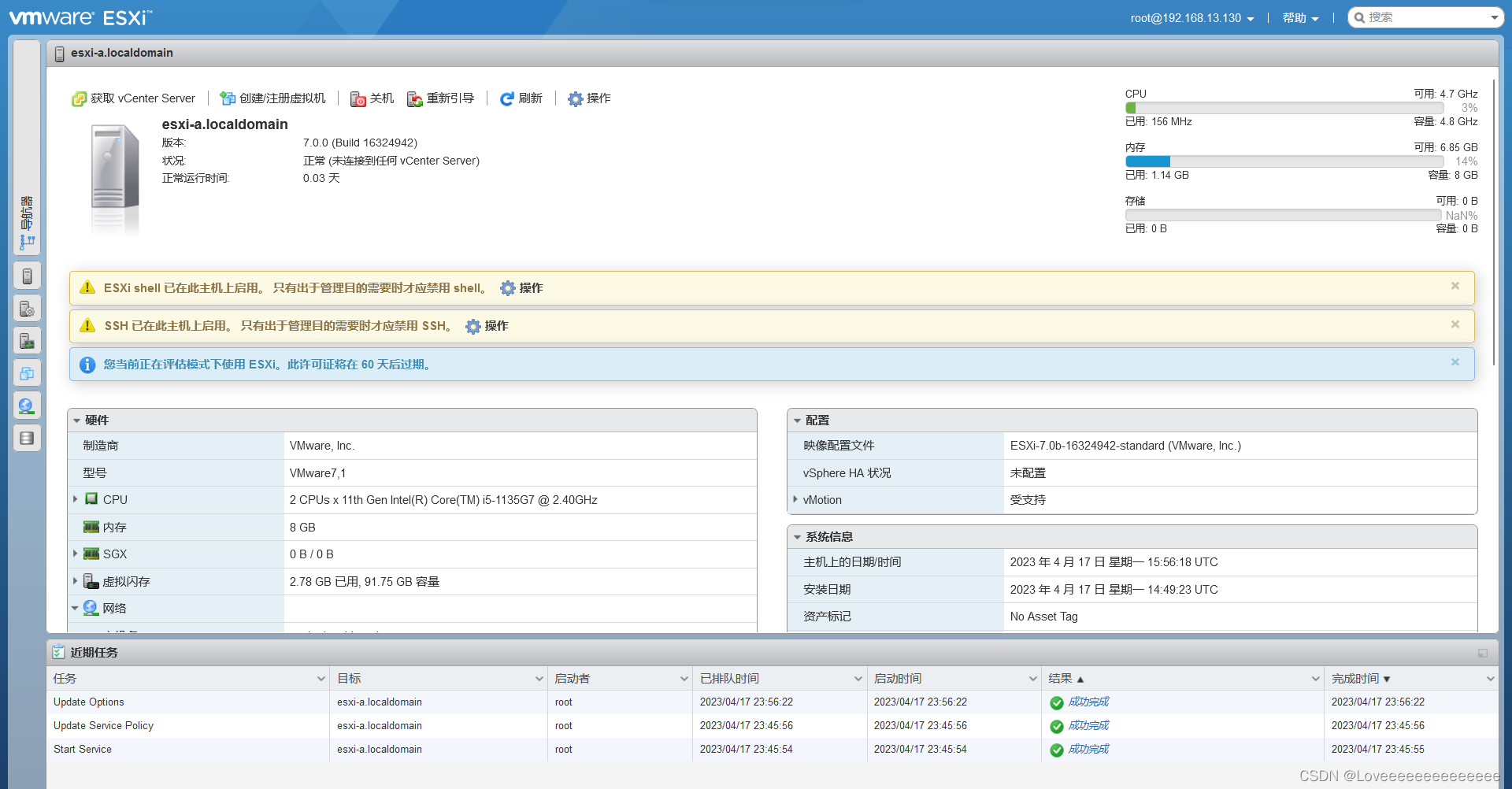Image resolution: width=1512 pixels, height=789 pixels.
Task: Collapse the 硬件 hardware panel
Action: [x=76, y=420]
